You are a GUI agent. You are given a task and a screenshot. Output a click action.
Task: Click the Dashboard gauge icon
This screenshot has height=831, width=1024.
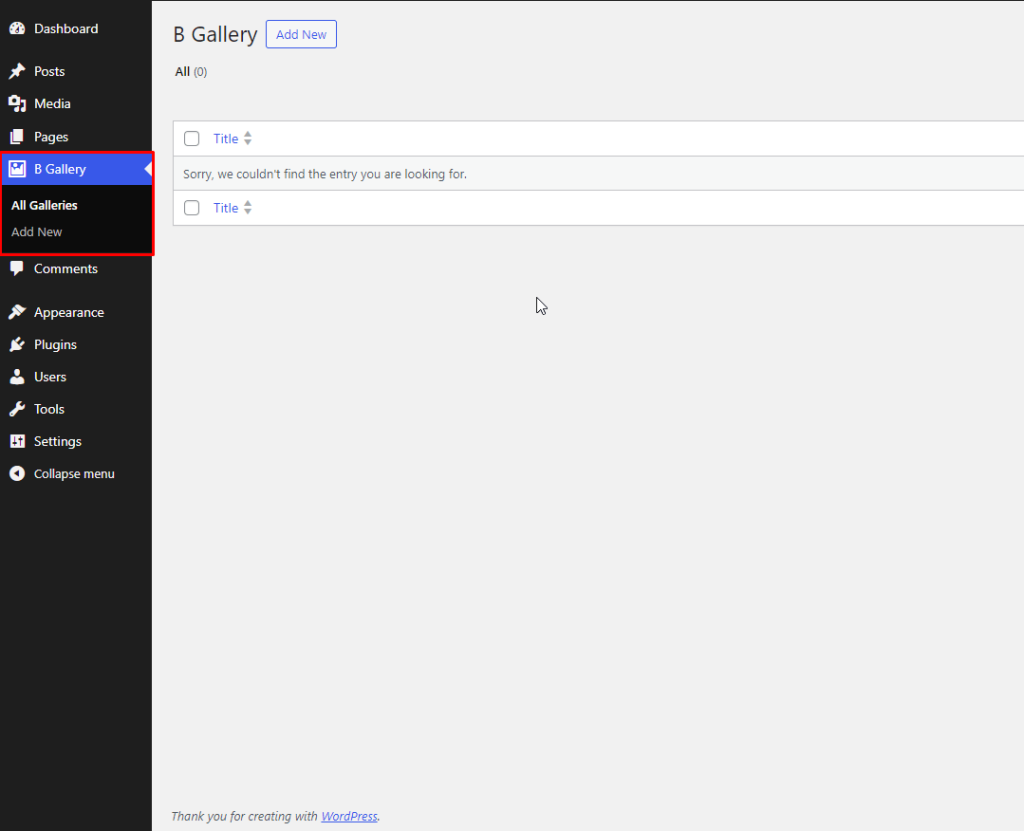pos(17,29)
